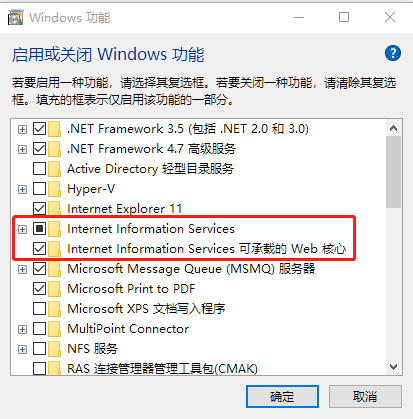Click the 取消 button

pyautogui.click(x=365, y=397)
